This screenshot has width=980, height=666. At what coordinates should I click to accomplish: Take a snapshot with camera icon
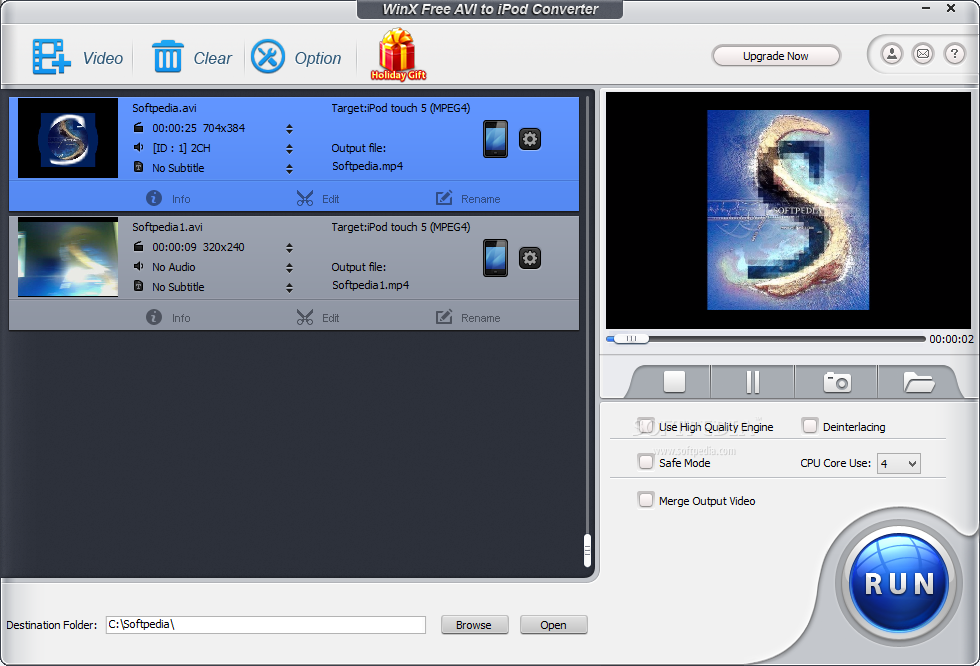[838, 382]
